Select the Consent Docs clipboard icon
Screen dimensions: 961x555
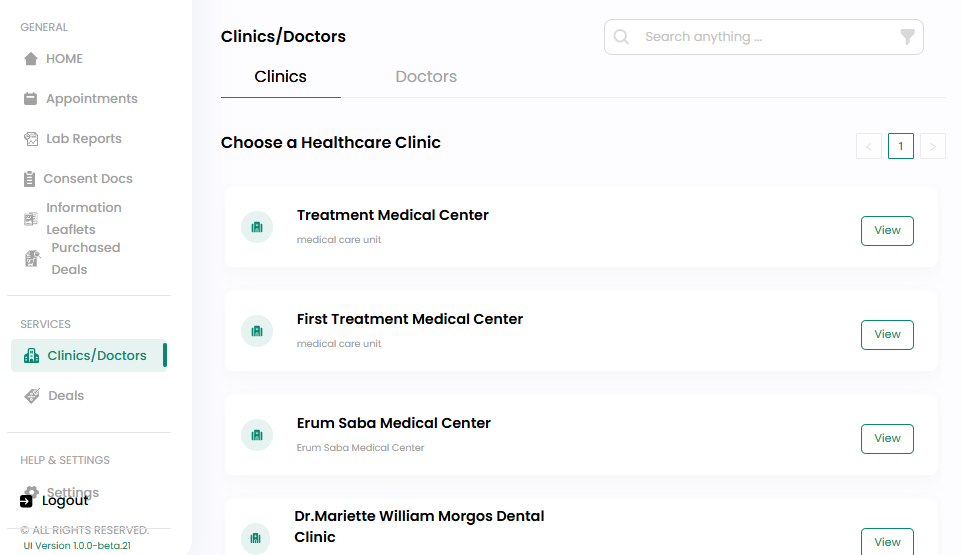click(x=29, y=179)
